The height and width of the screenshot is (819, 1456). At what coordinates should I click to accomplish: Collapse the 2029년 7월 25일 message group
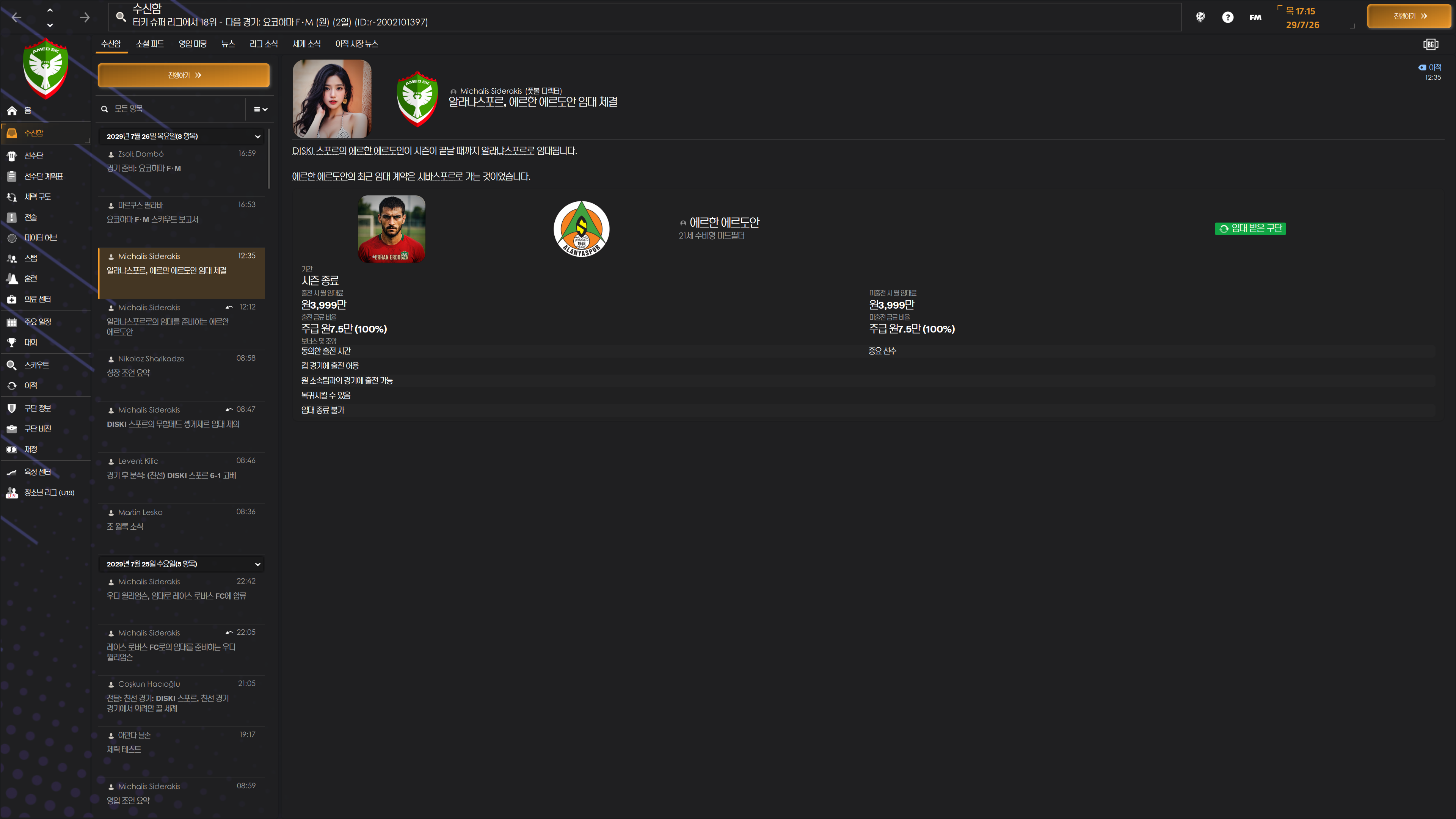[x=258, y=564]
